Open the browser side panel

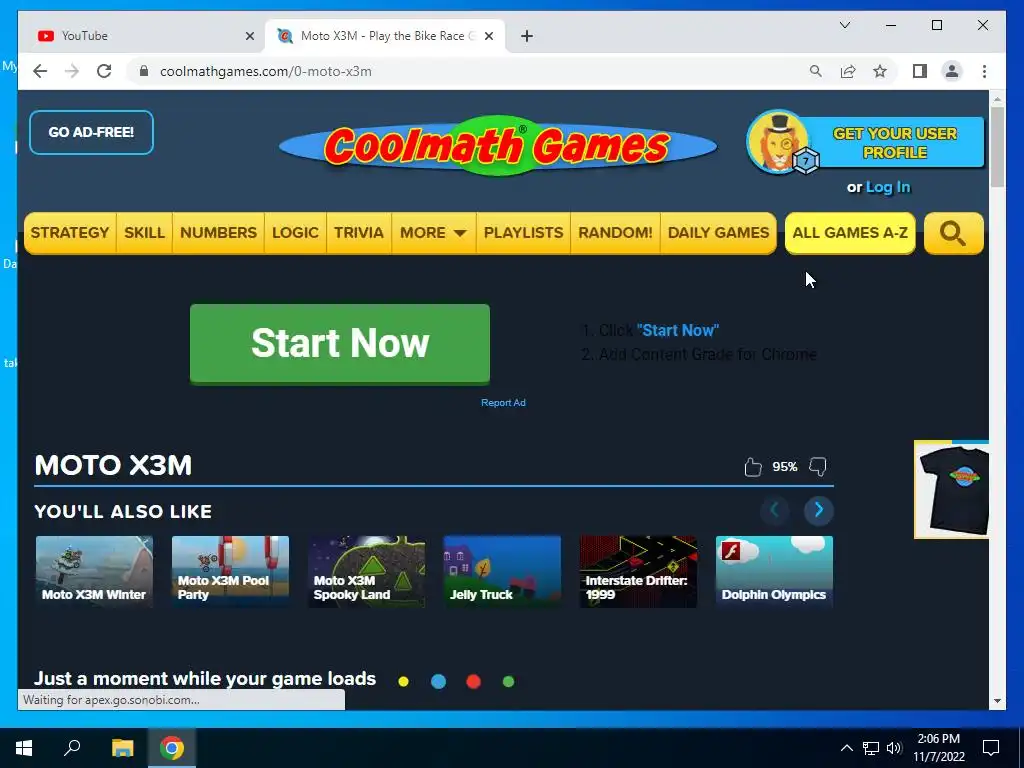tap(920, 71)
